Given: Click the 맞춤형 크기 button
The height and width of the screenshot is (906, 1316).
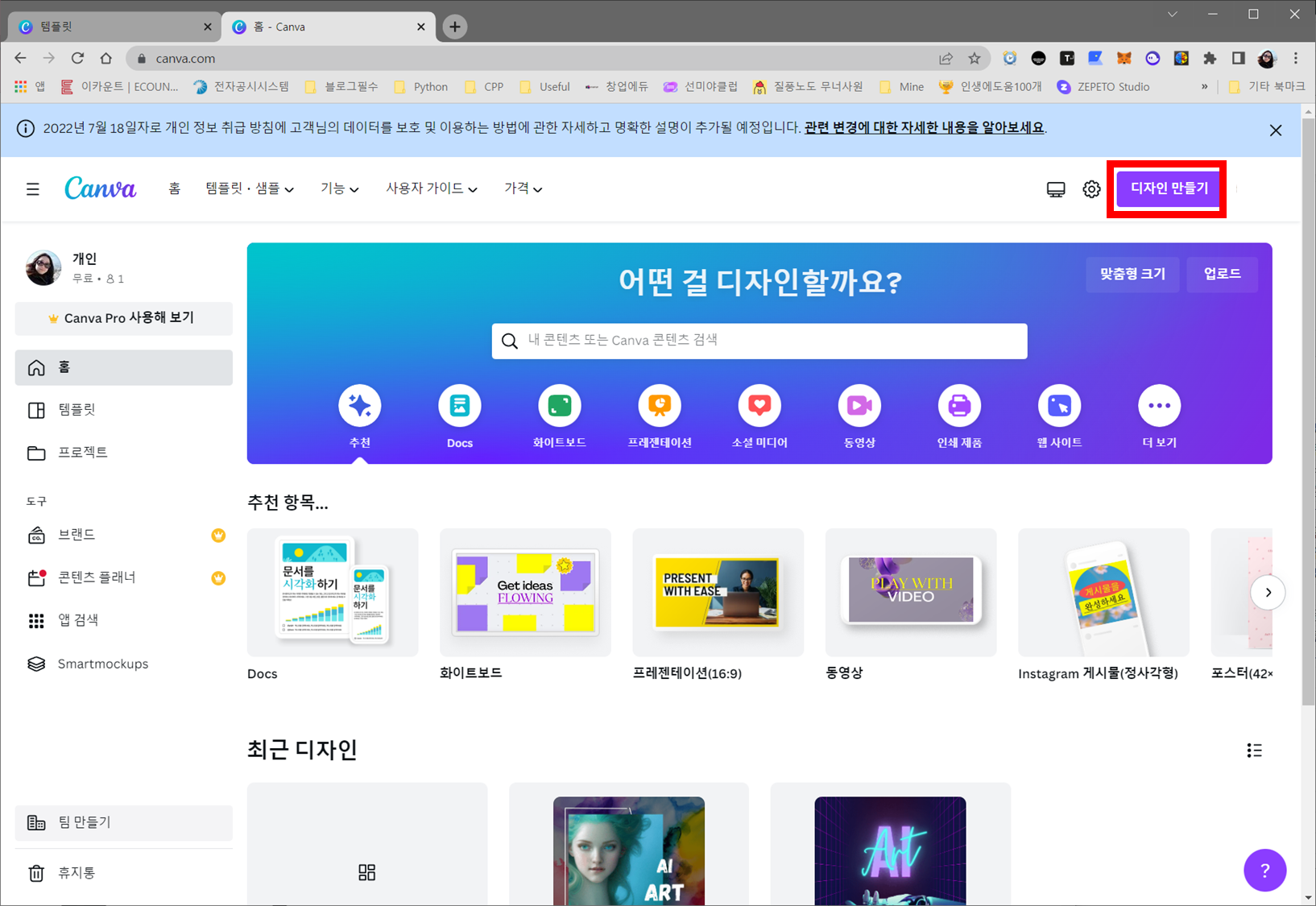Looking at the screenshot, I should coord(1132,274).
